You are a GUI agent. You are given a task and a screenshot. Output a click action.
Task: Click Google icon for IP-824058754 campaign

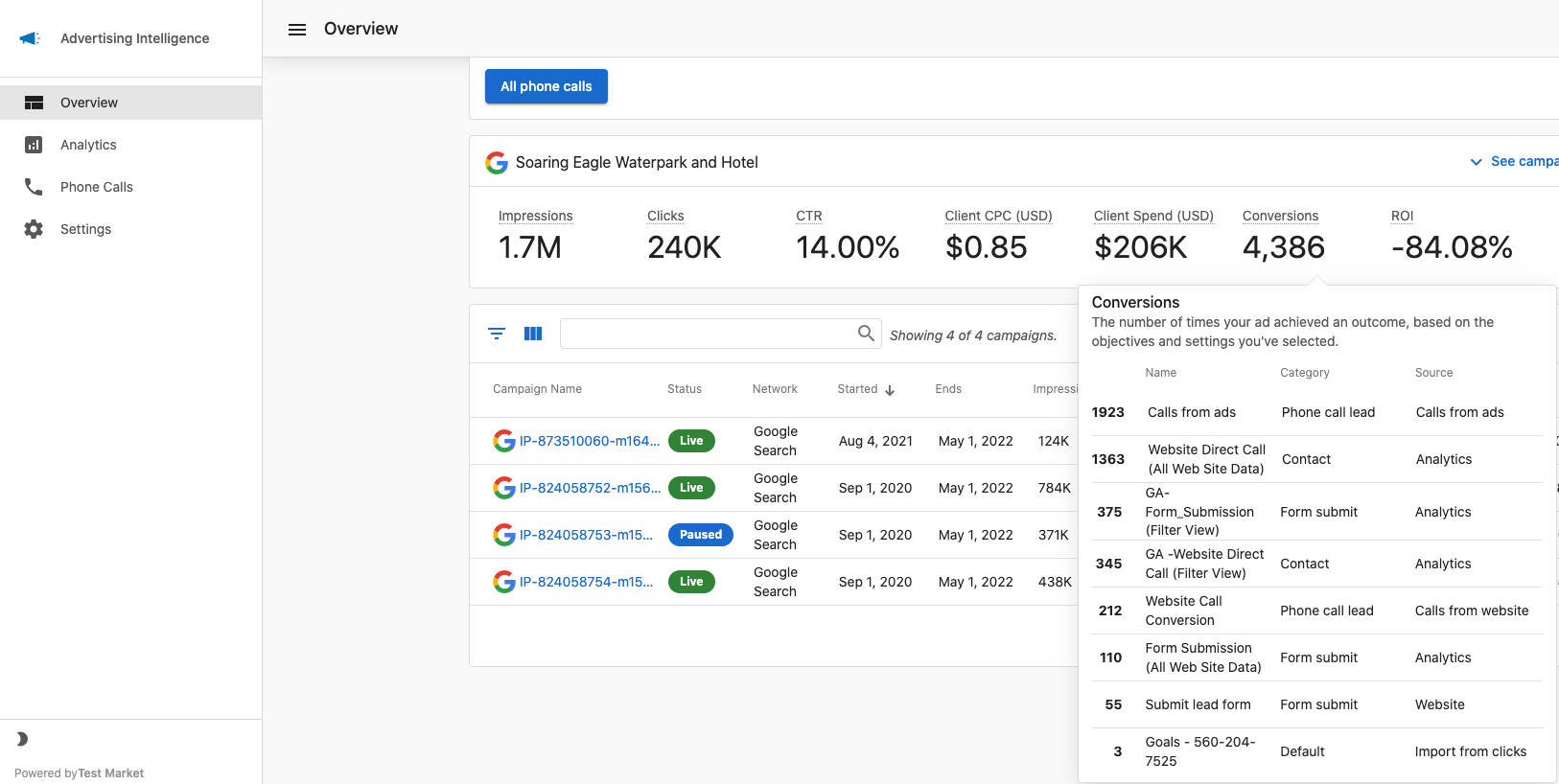point(504,582)
